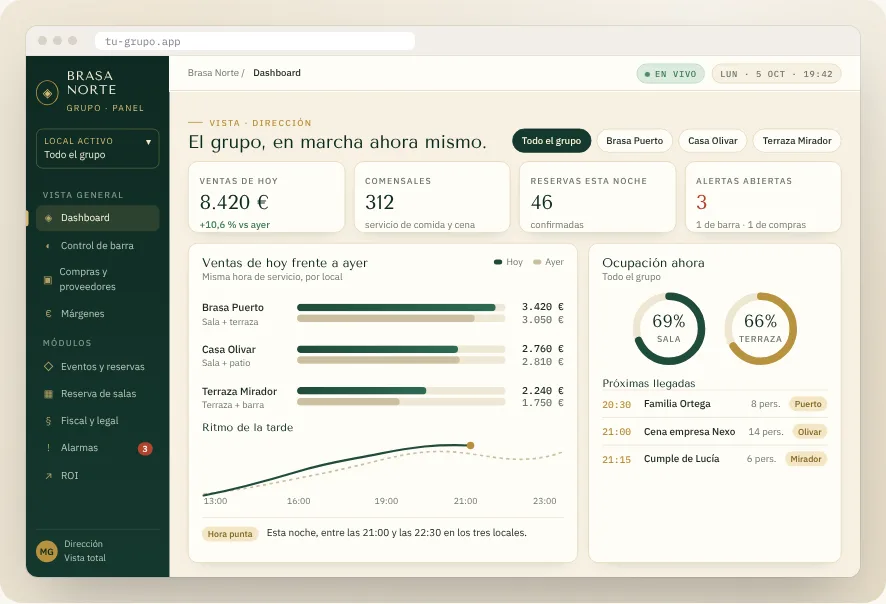Open Eventos y reservas module
Image resolution: width=886 pixels, height=604 pixels.
[98, 367]
